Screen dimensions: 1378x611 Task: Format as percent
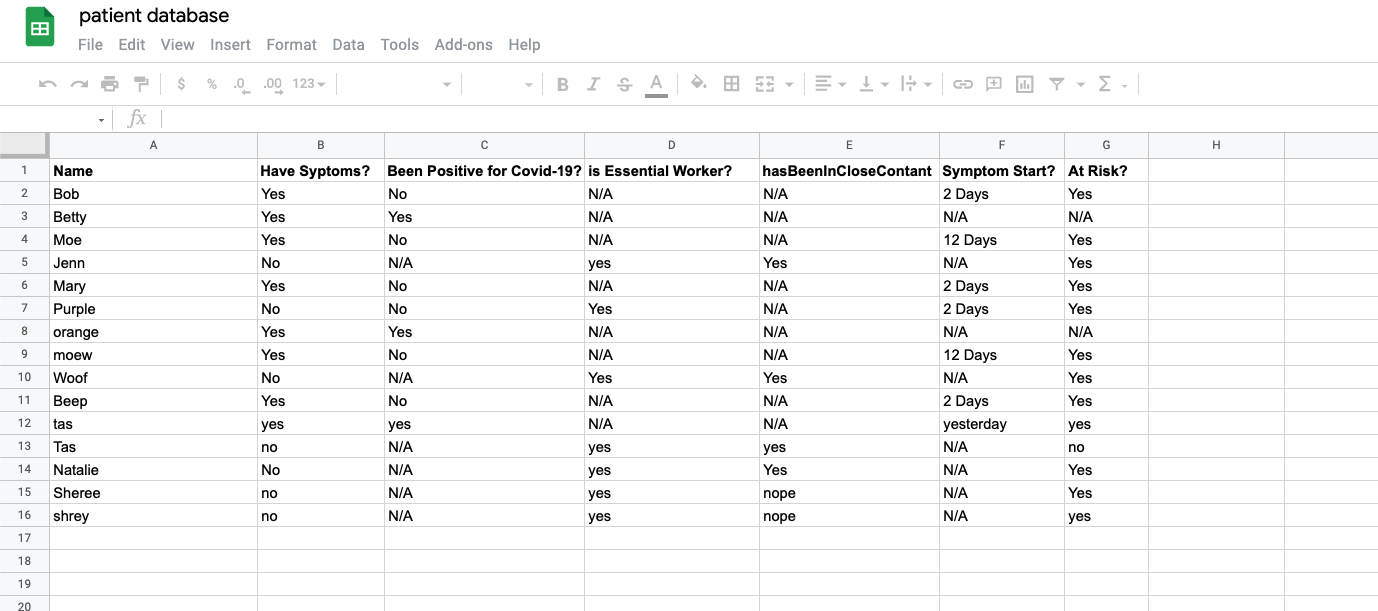pos(212,85)
